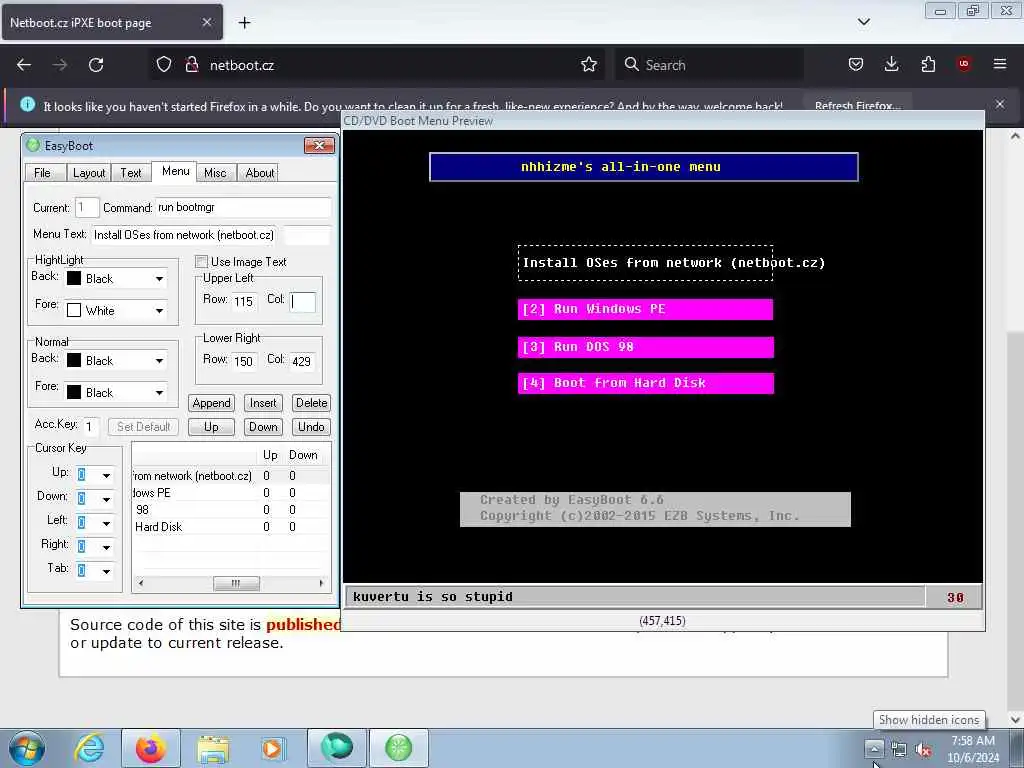Click network status tray icon
Screen dimensions: 1024x768
click(x=899, y=750)
